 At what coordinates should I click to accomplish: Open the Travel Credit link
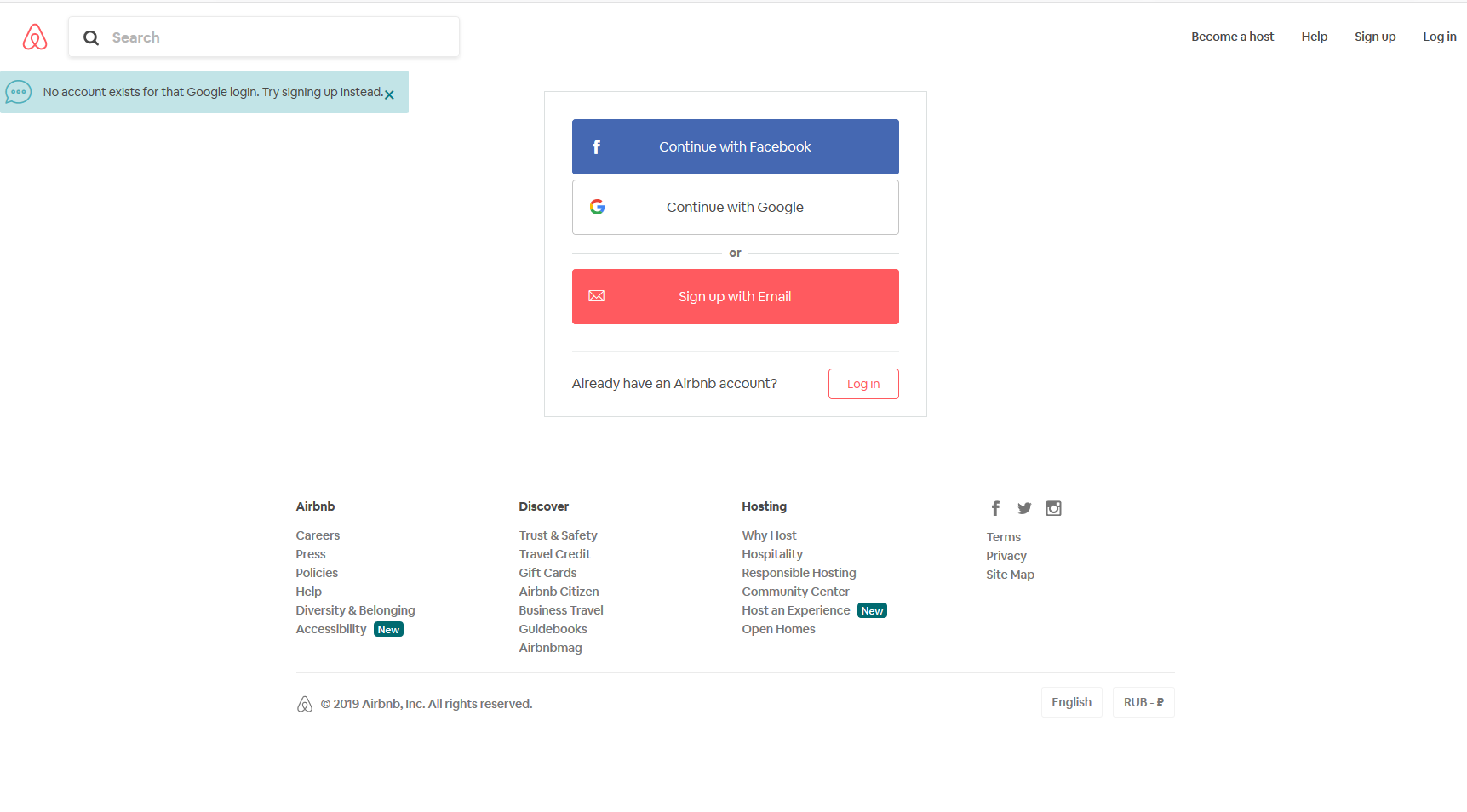pyautogui.click(x=555, y=554)
